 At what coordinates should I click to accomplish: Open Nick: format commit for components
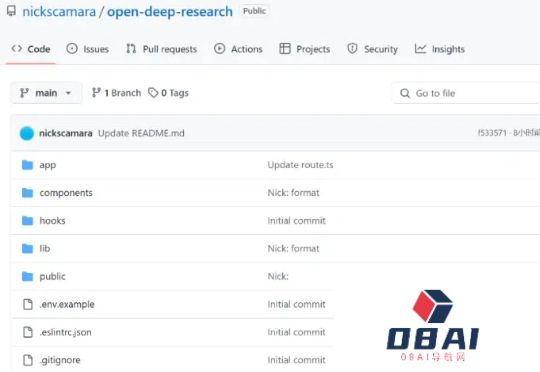pyautogui.click(x=293, y=193)
